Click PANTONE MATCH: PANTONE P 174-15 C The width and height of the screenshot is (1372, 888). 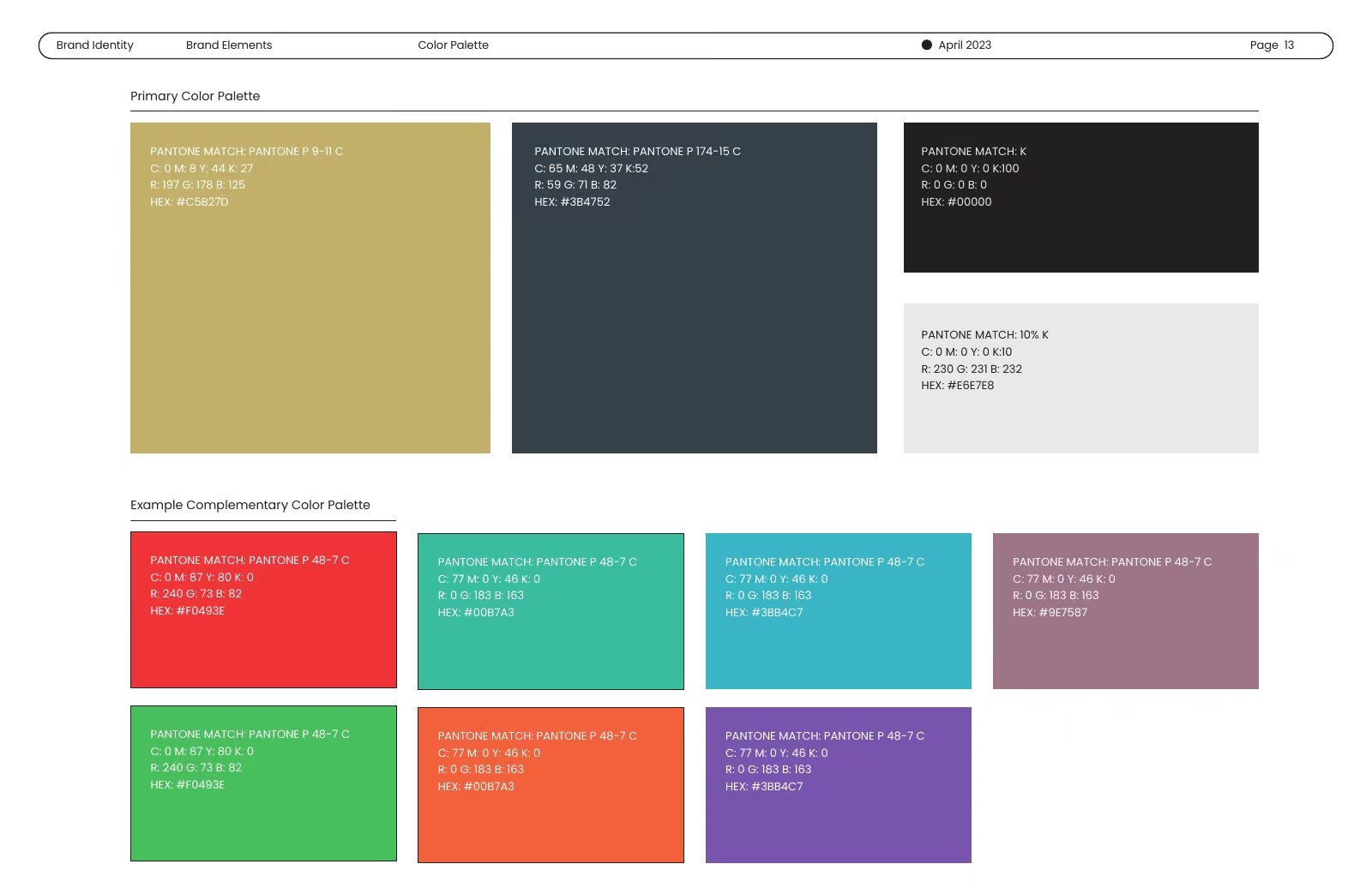point(637,152)
